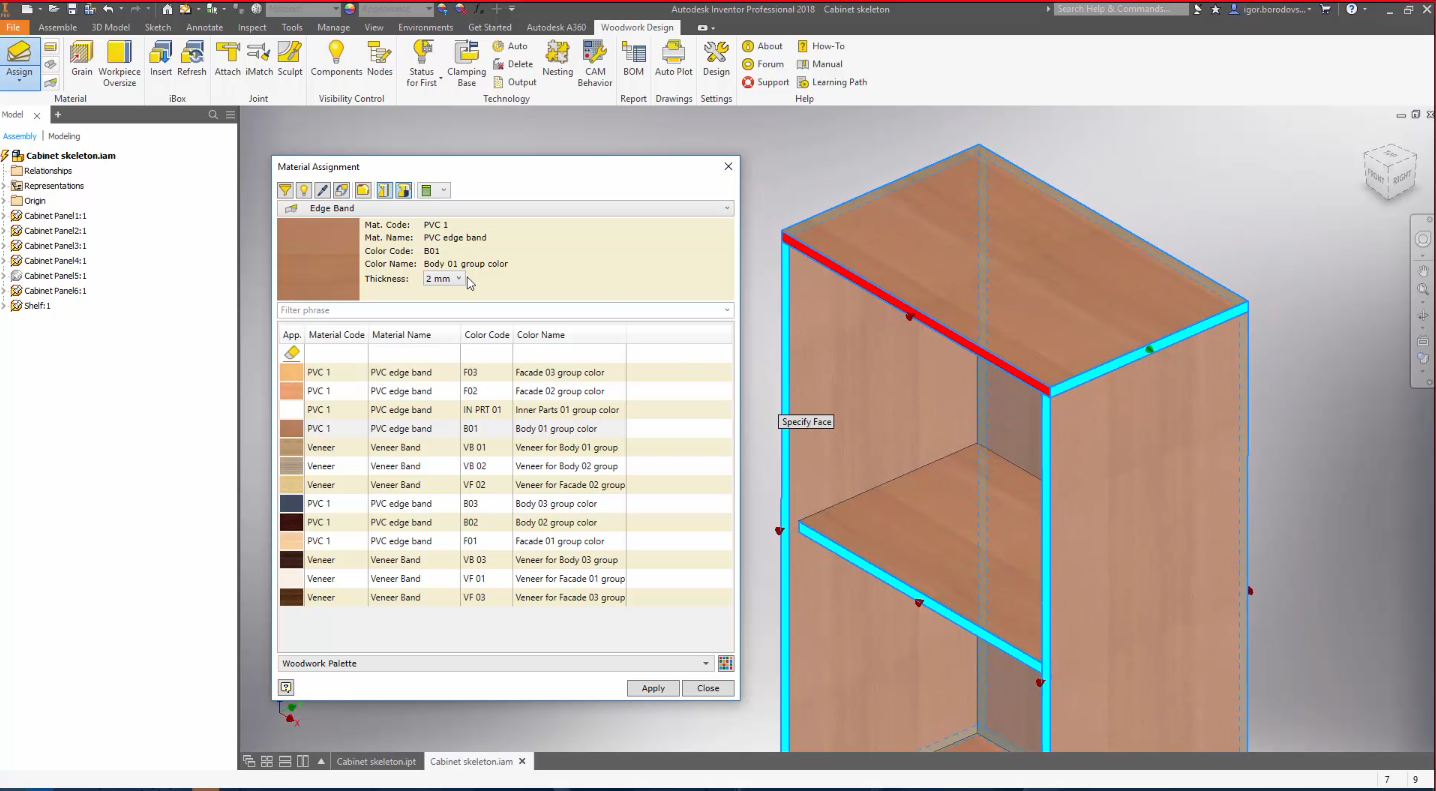
Task: Click the iBox Refresh icon
Action: tap(191, 59)
